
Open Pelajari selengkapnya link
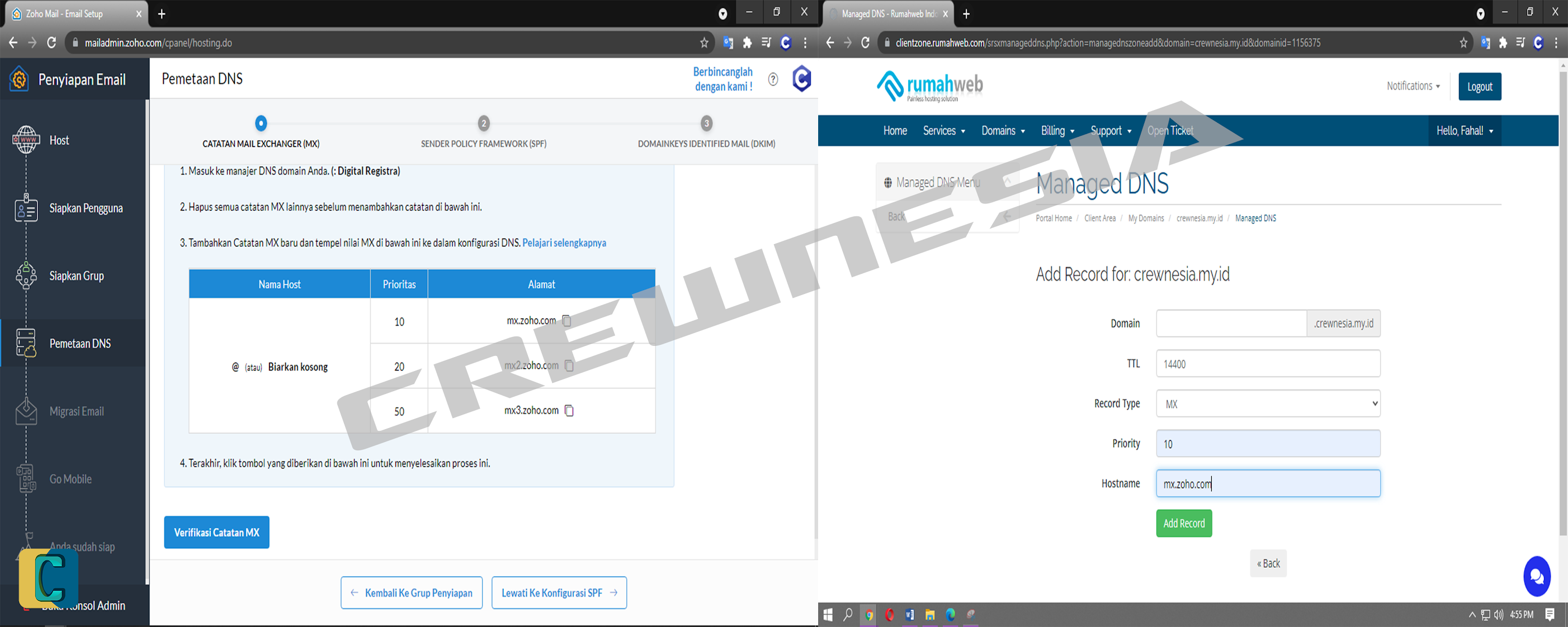pos(564,243)
